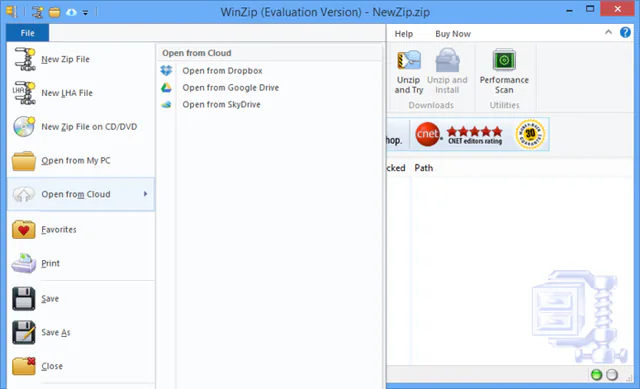The image size is (640, 389).
Task: Select Favorites menu entry
Action: [81, 229]
